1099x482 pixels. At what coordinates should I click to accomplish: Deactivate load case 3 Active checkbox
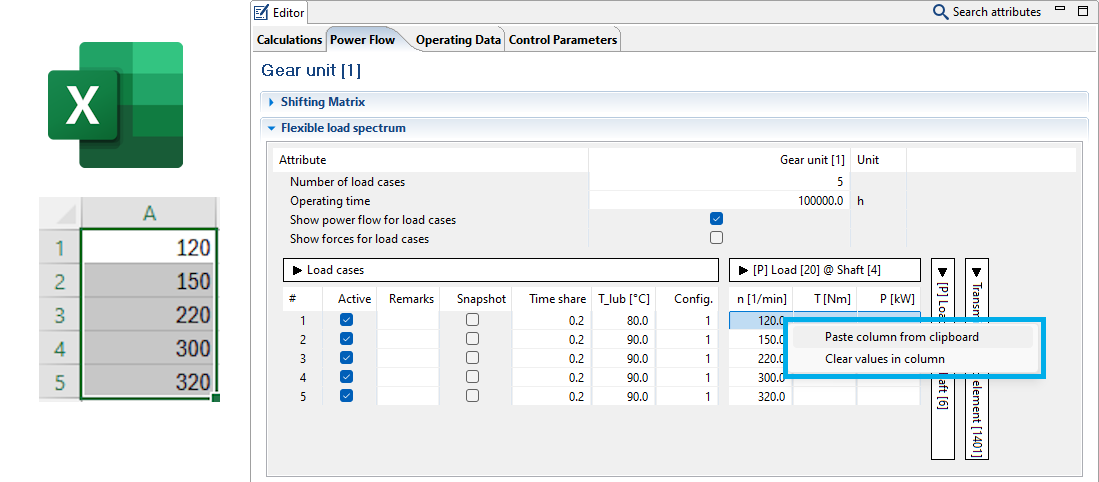click(346, 358)
